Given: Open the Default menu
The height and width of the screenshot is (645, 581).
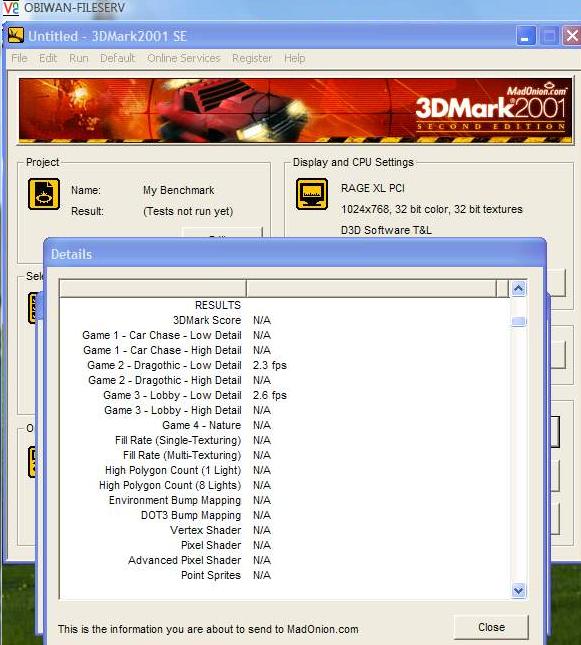Looking at the screenshot, I should (118, 58).
